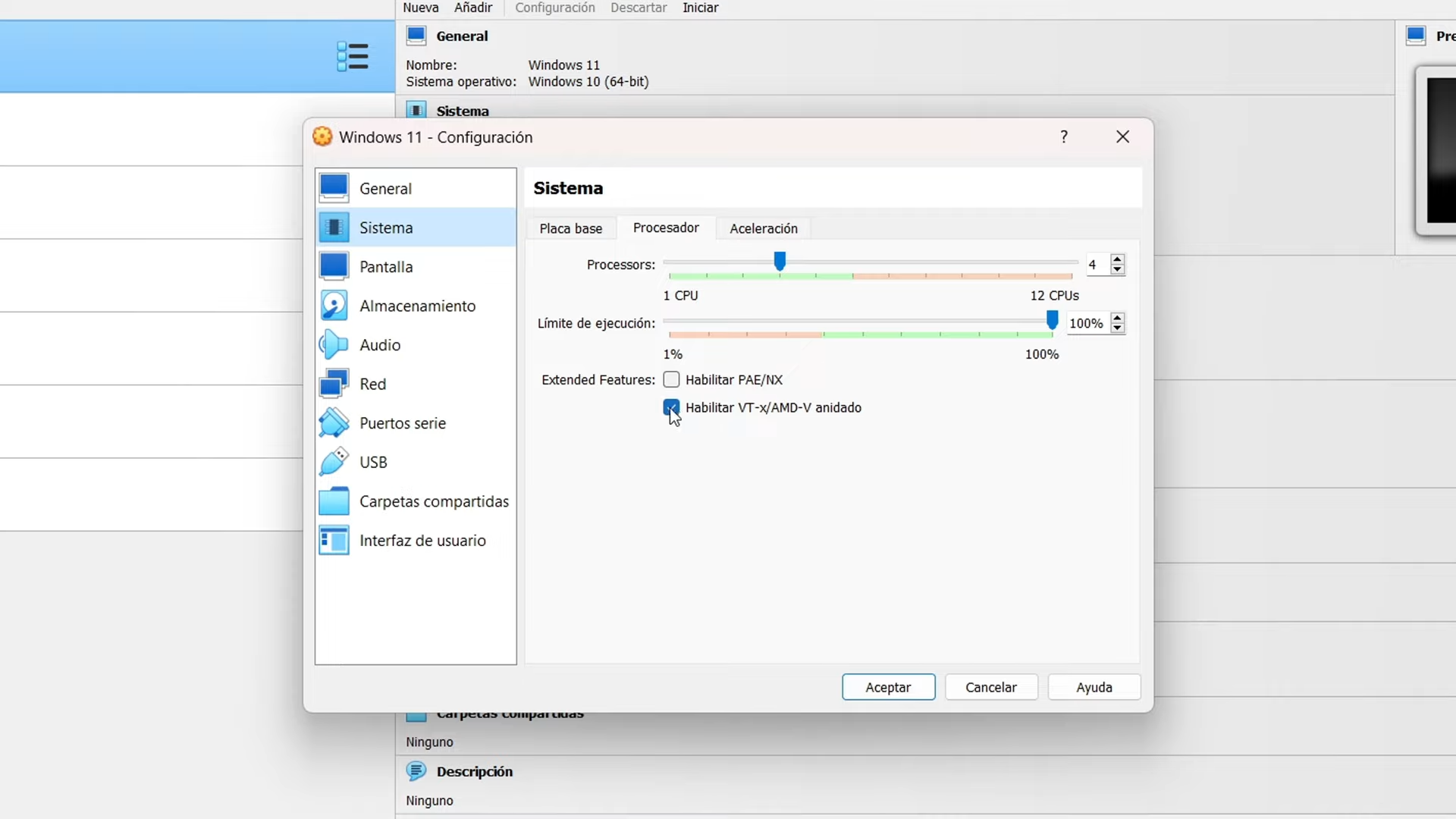The width and height of the screenshot is (1456, 819).
Task: Select the Procesador tab
Action: (x=666, y=228)
